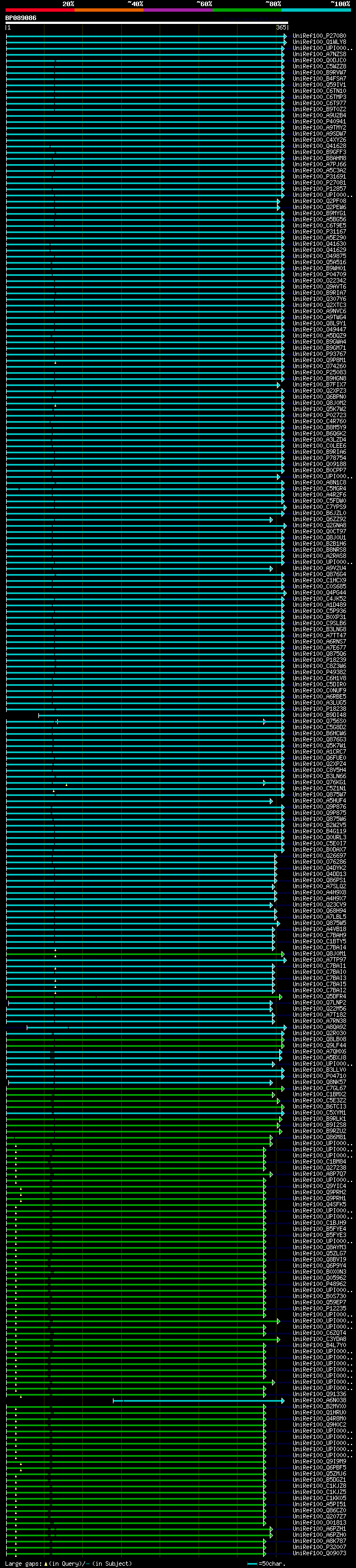Click the orange ~40% identity legend segment

(110, 10)
